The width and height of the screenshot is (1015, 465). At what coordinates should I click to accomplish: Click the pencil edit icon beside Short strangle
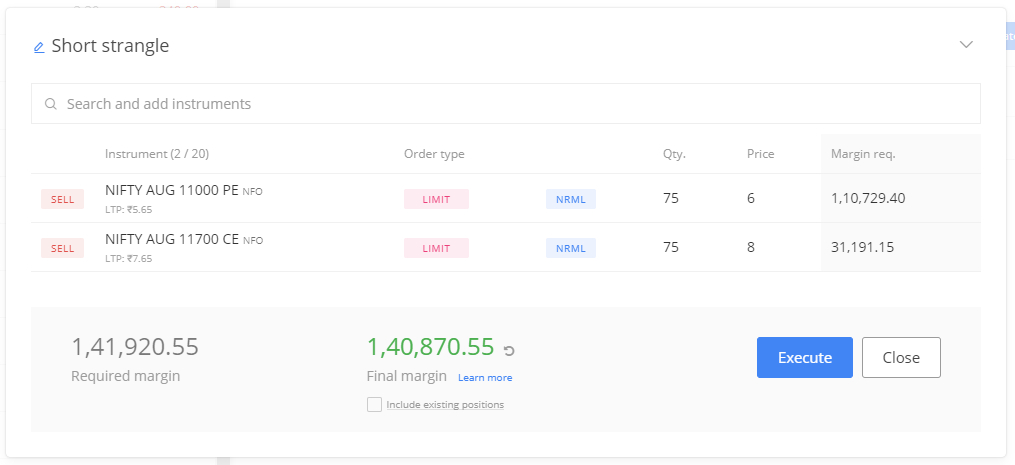click(x=39, y=47)
